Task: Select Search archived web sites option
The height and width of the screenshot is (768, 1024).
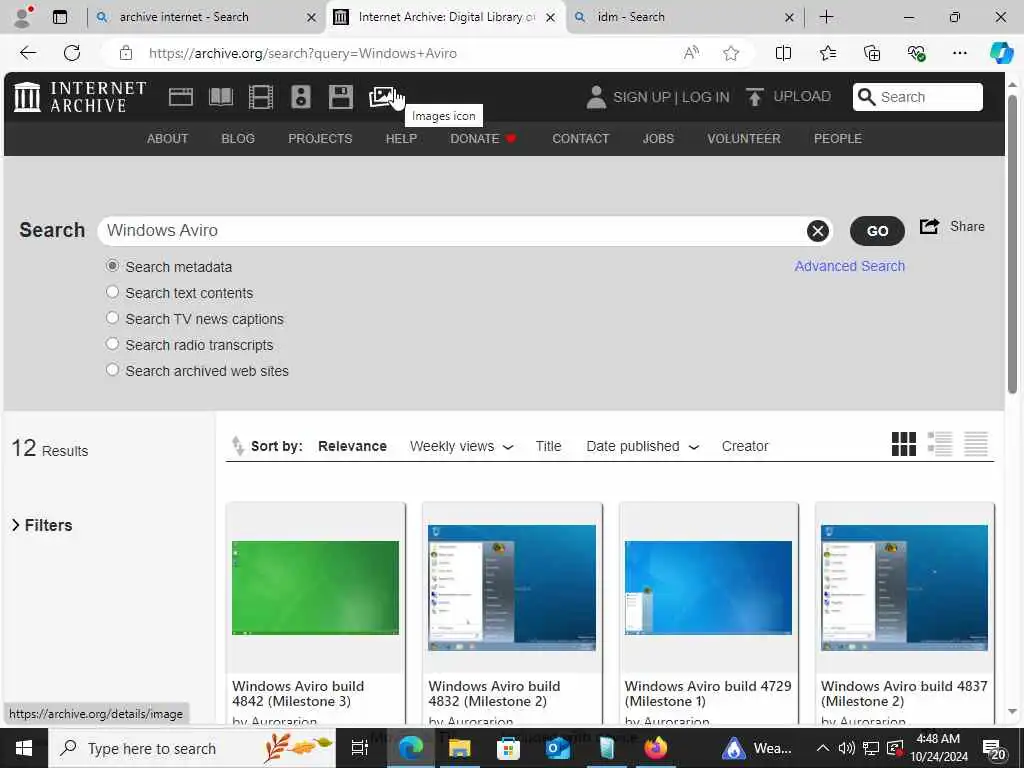Action: [112, 370]
